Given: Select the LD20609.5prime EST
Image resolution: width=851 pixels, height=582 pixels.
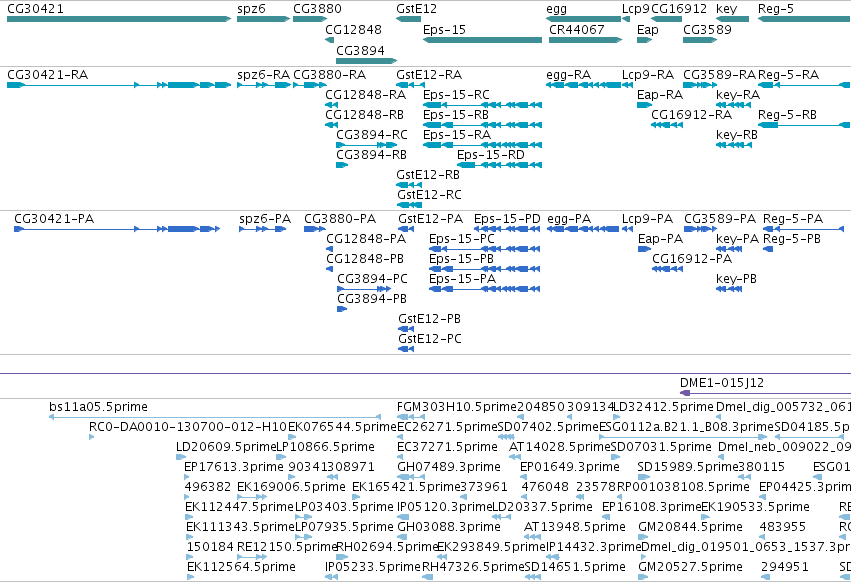Looking at the screenshot, I should 181,457.
